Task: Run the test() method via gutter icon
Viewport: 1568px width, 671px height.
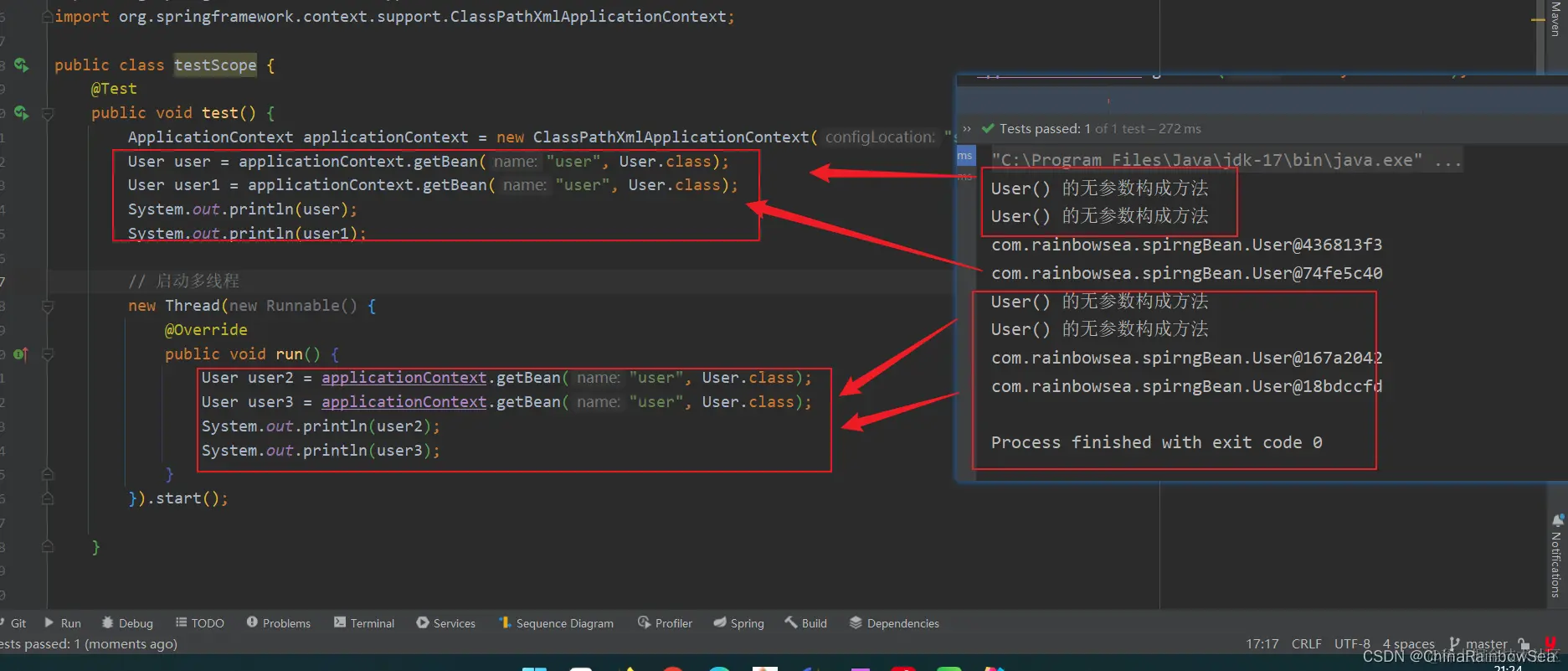Action: 21,112
